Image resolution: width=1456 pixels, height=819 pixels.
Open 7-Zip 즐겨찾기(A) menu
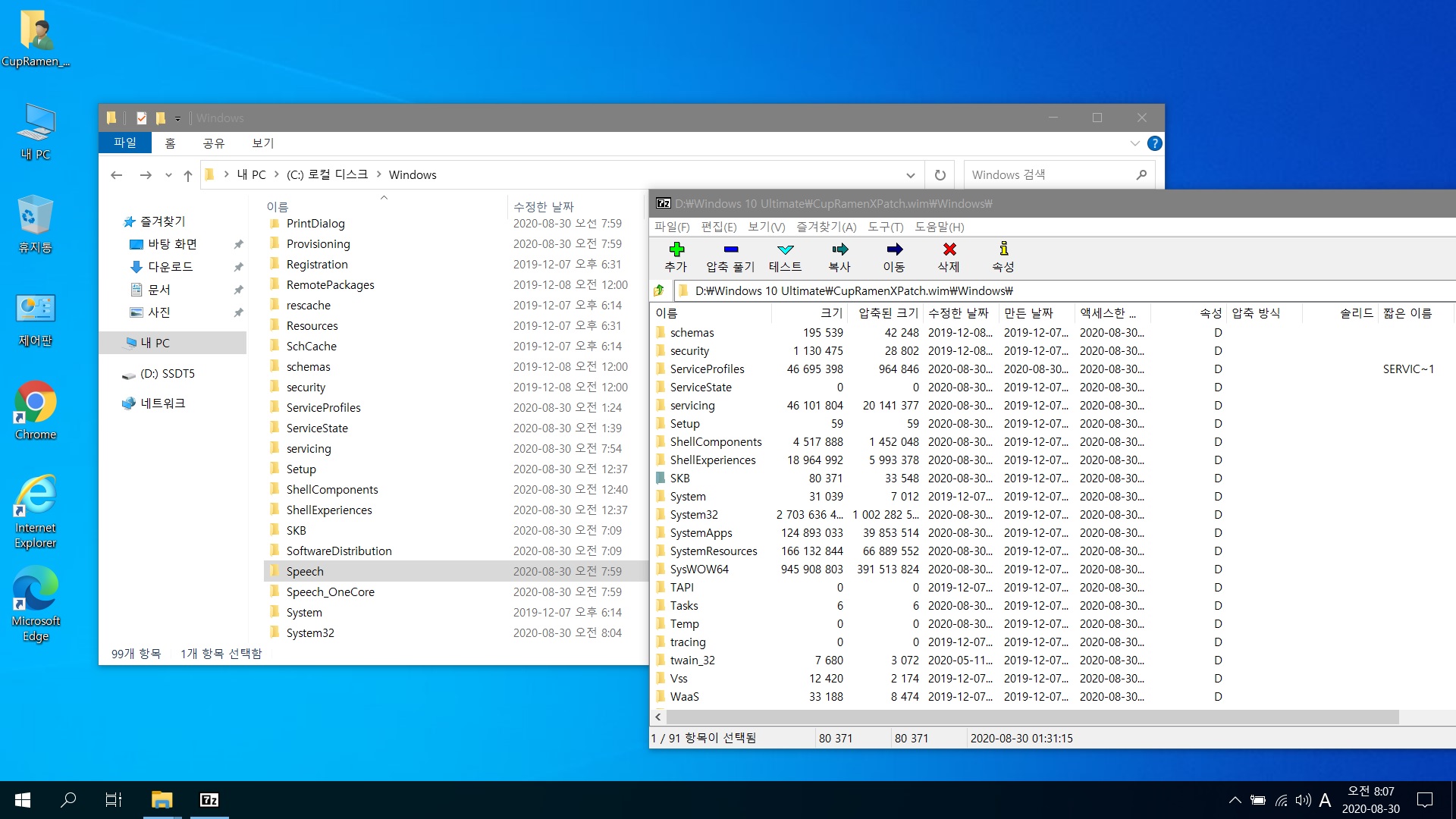point(826,227)
